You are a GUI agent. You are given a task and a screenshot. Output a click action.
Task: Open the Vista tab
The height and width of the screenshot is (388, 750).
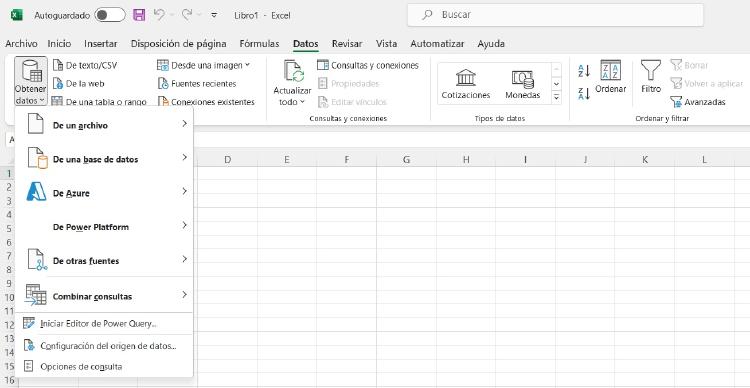386,44
